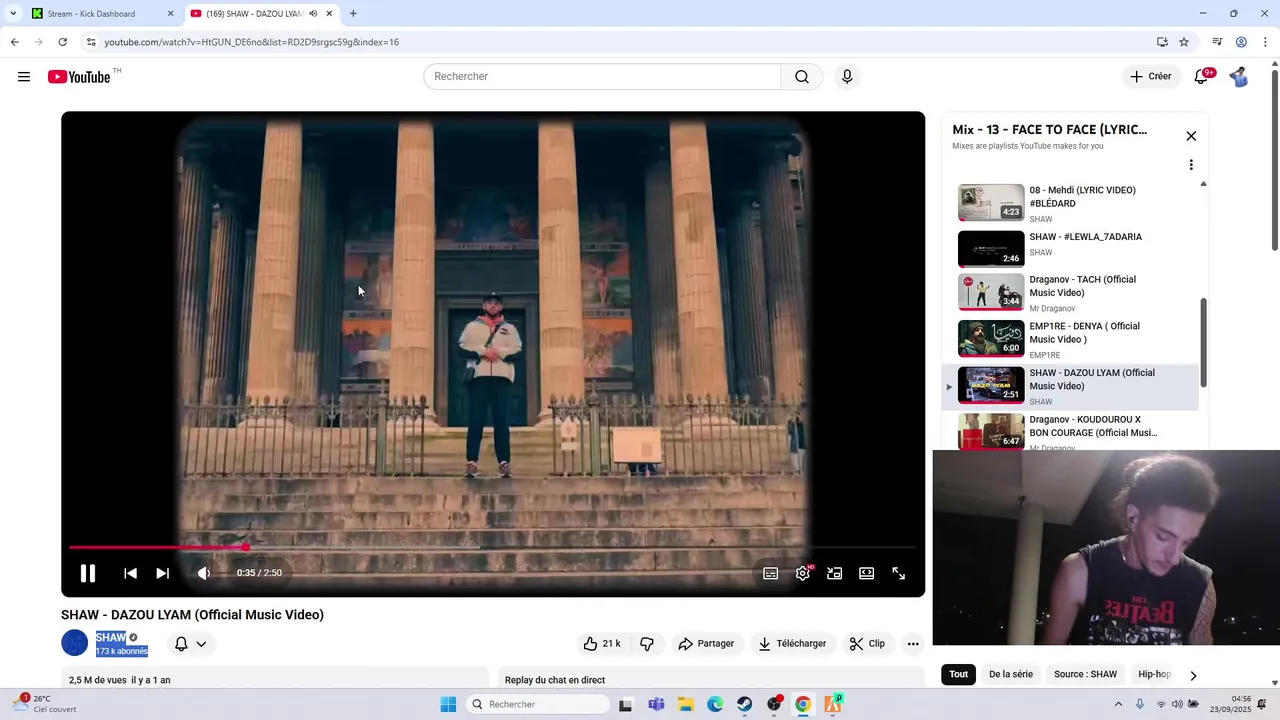Open Microsoft Teams from taskbar
This screenshot has width=1280, height=720.
coord(656,704)
